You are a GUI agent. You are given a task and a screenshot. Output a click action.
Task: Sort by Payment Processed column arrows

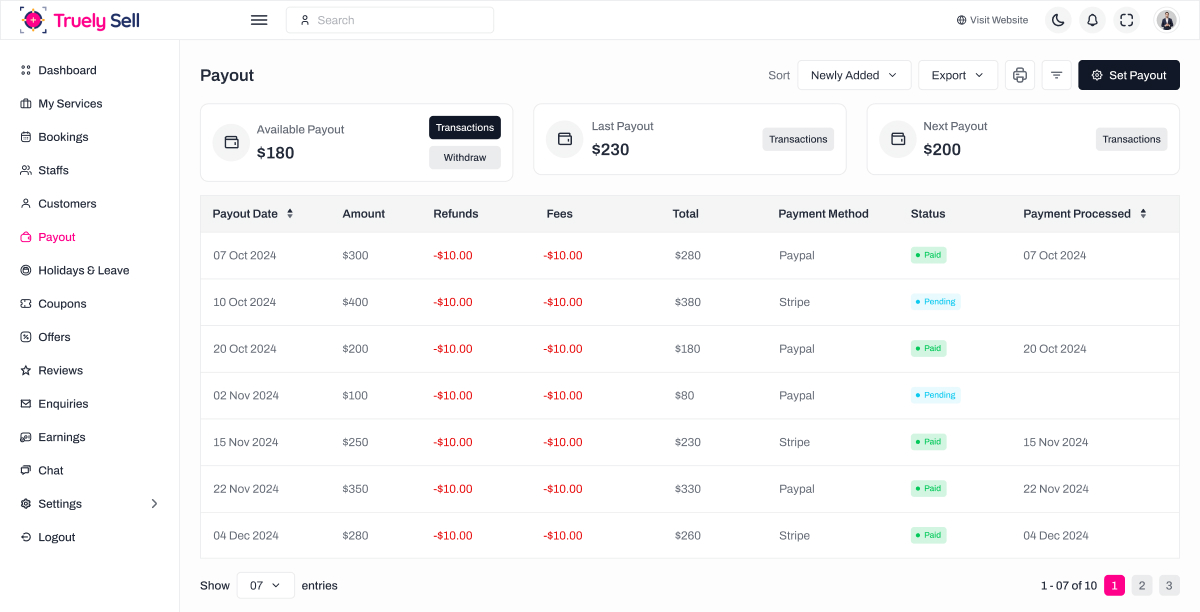click(1143, 213)
